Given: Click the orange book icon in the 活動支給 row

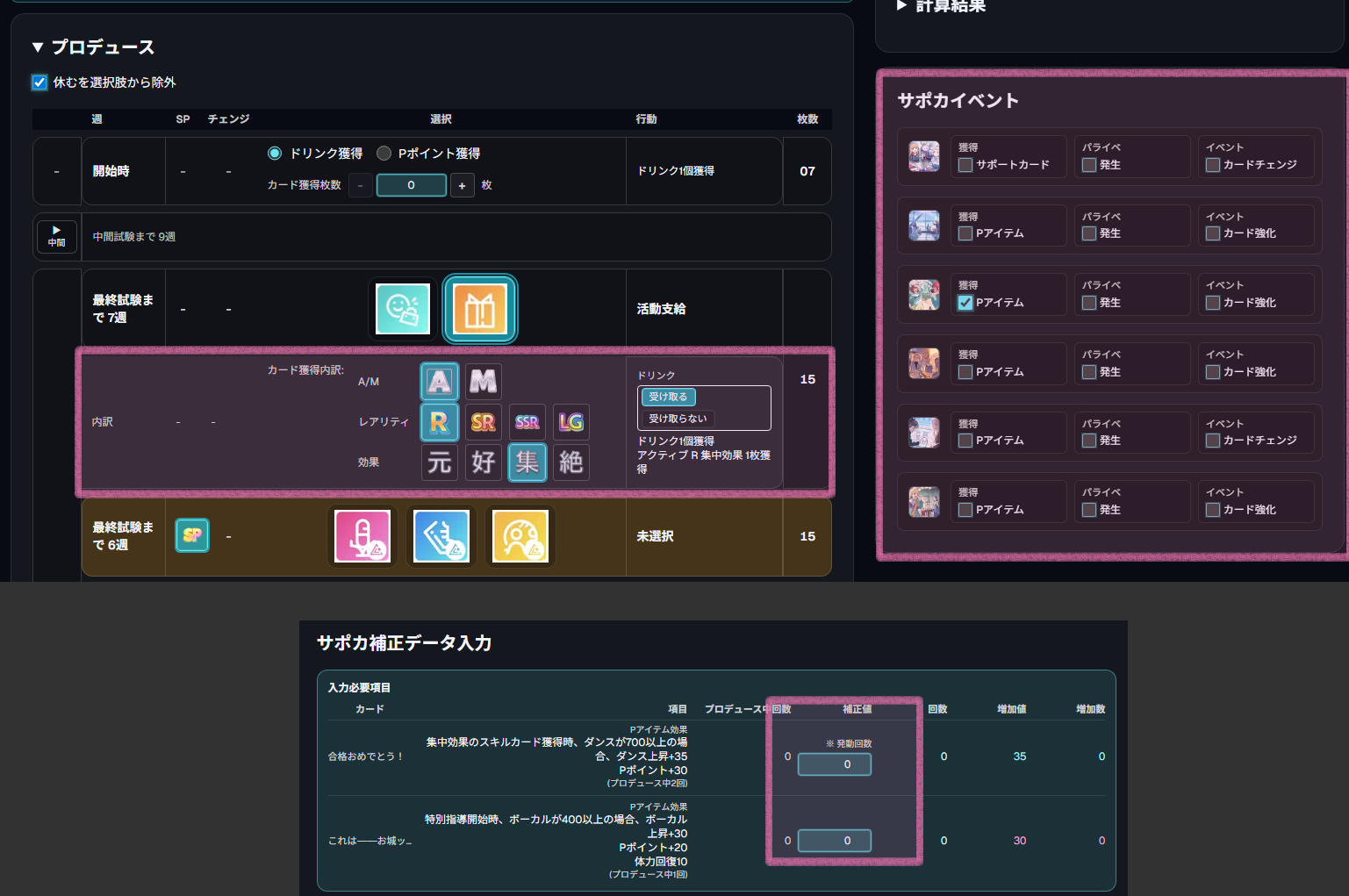Looking at the screenshot, I should click(479, 308).
